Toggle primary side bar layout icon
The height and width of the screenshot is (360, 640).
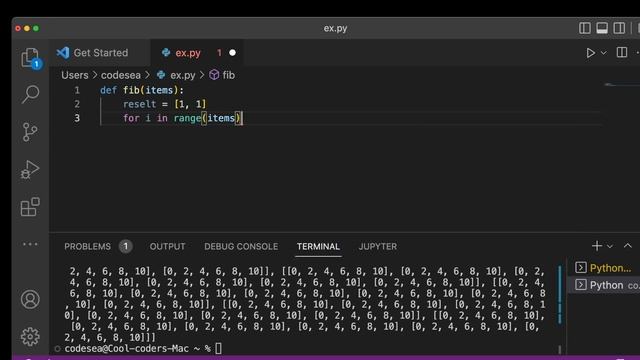click(x=584, y=28)
